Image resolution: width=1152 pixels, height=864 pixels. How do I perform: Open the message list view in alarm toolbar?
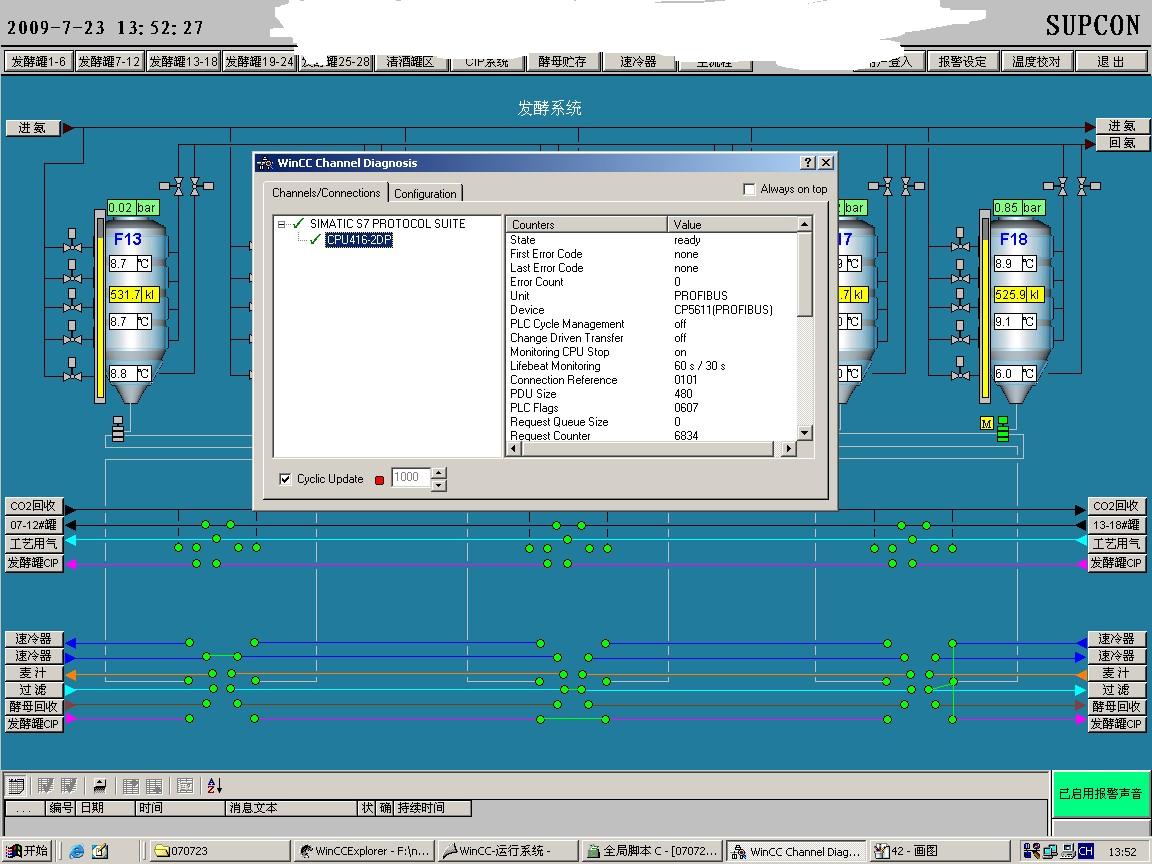tap(16, 786)
